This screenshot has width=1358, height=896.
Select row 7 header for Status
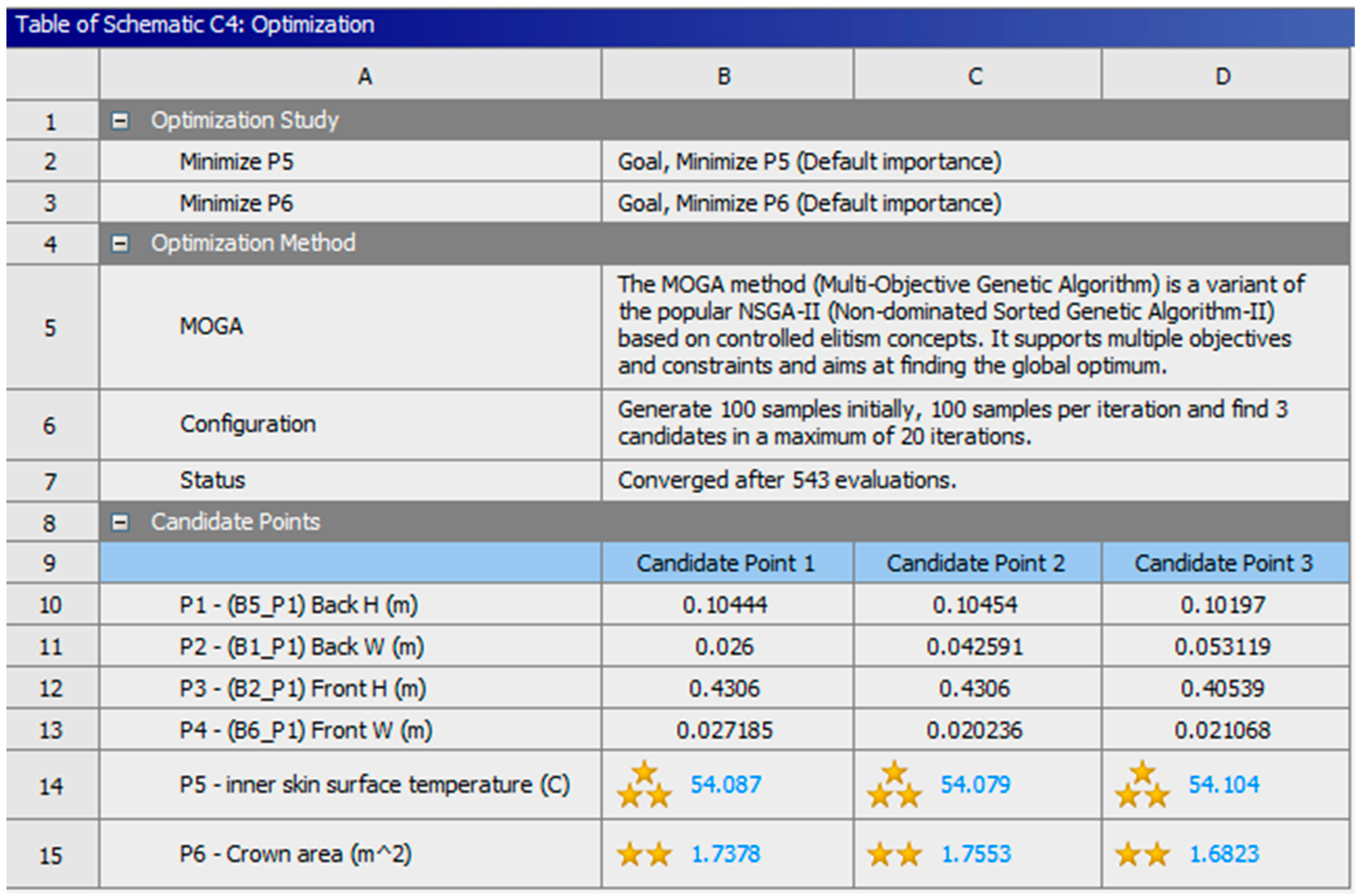50,481
